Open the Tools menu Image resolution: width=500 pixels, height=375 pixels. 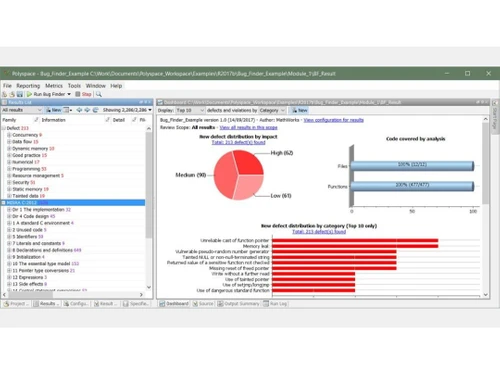(x=74, y=86)
